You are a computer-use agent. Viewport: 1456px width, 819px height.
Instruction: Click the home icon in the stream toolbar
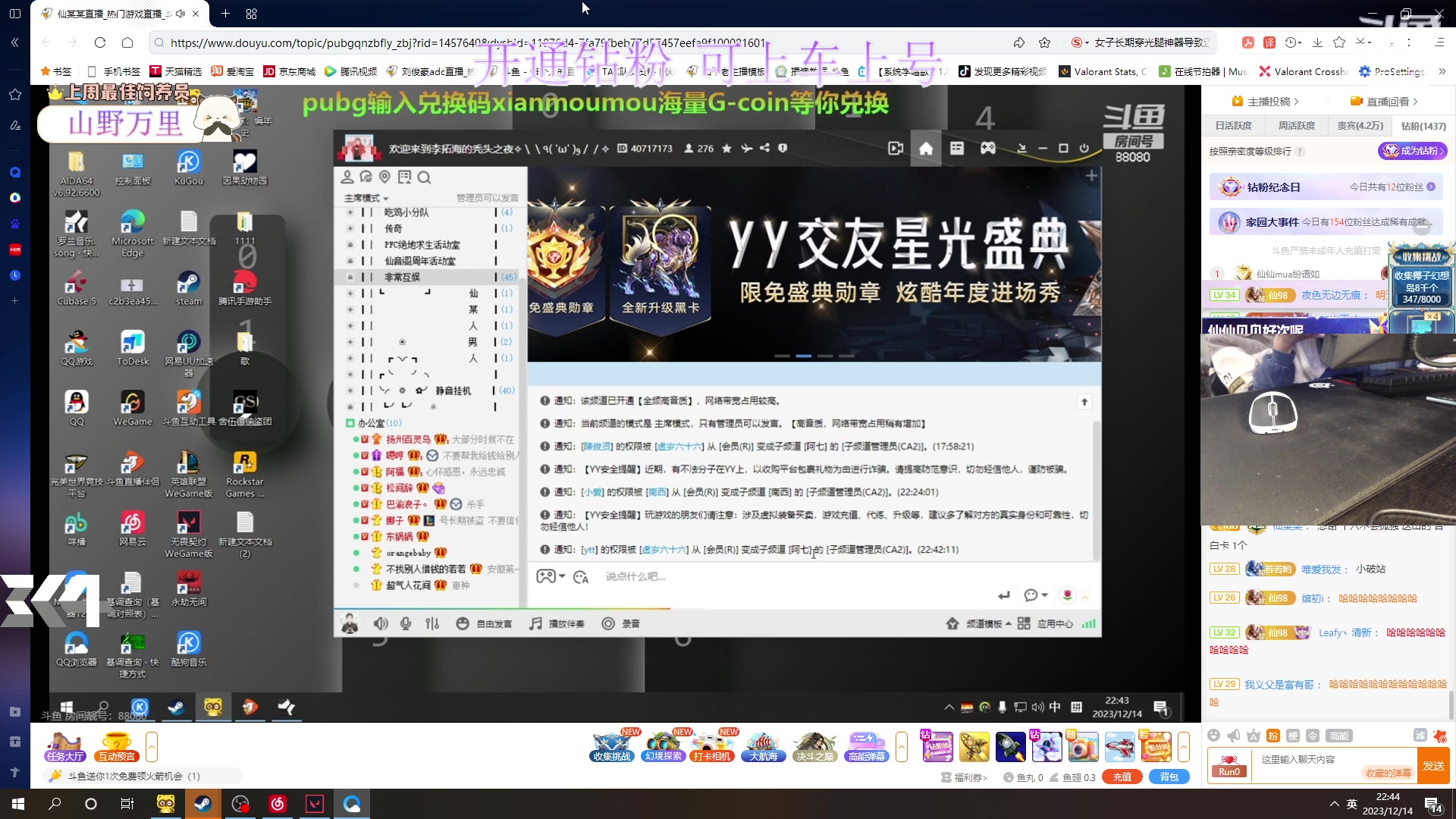(926, 149)
